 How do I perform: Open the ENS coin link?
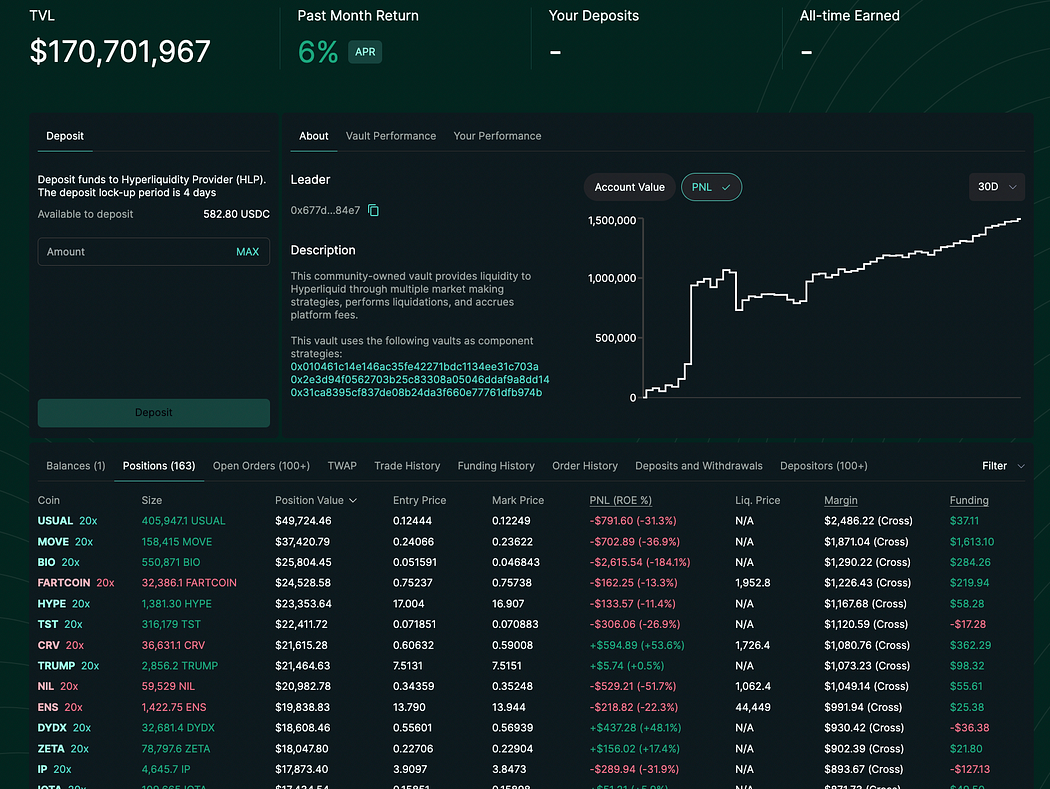point(48,707)
